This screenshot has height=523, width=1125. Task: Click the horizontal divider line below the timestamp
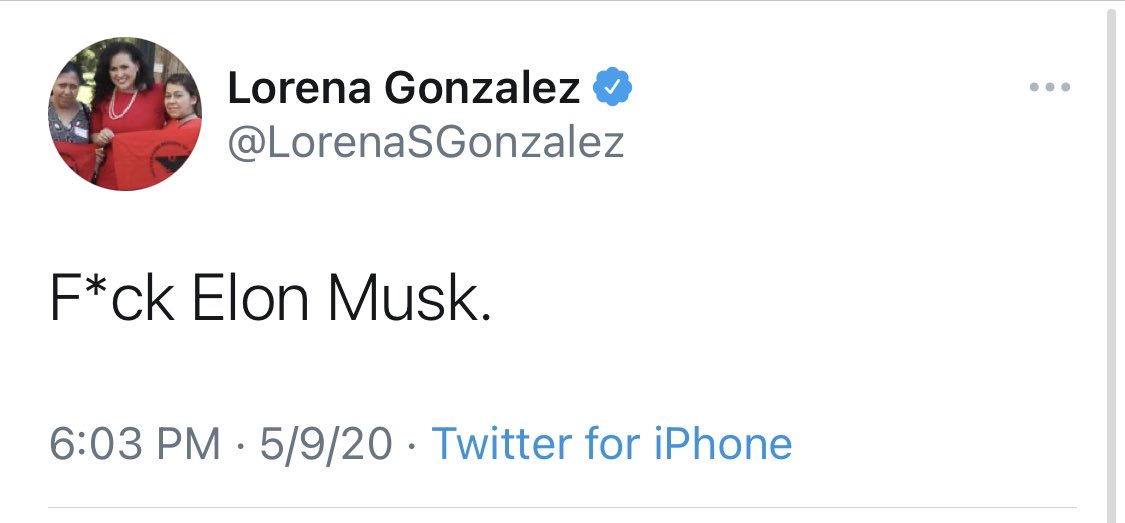pyautogui.click(x=562, y=507)
